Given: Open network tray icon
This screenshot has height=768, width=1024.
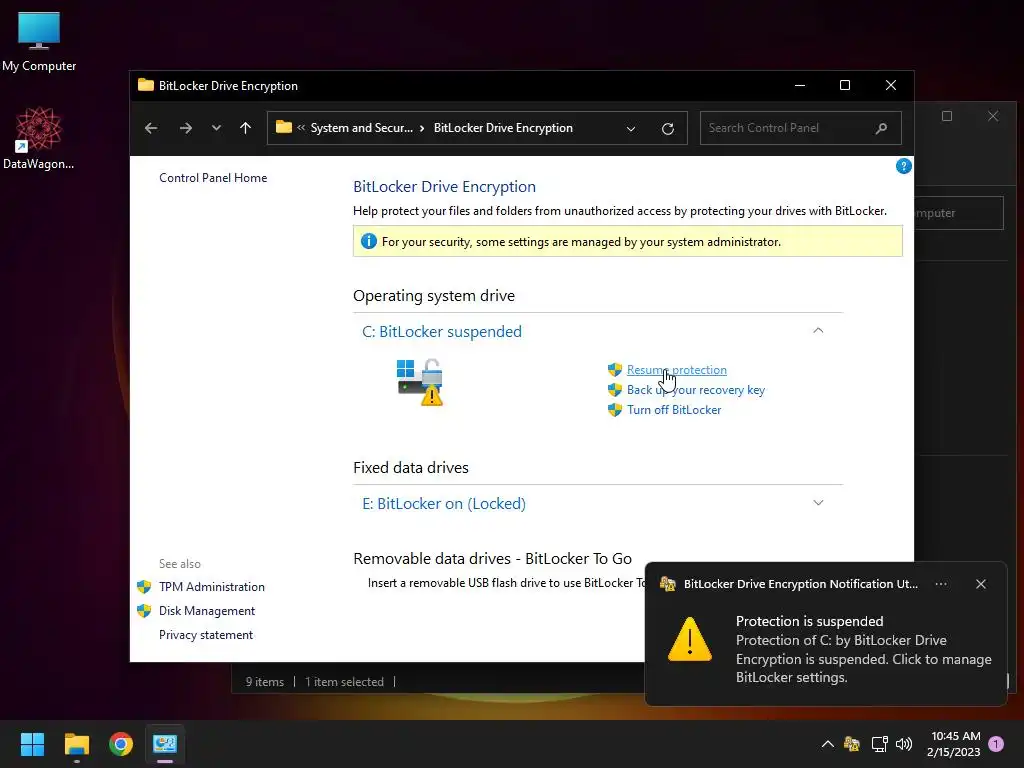Looking at the screenshot, I should 879,744.
